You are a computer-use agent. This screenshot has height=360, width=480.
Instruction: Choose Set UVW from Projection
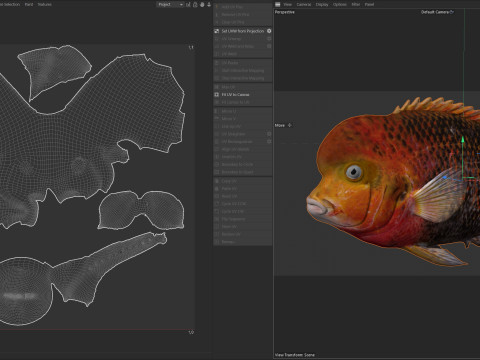pos(243,31)
